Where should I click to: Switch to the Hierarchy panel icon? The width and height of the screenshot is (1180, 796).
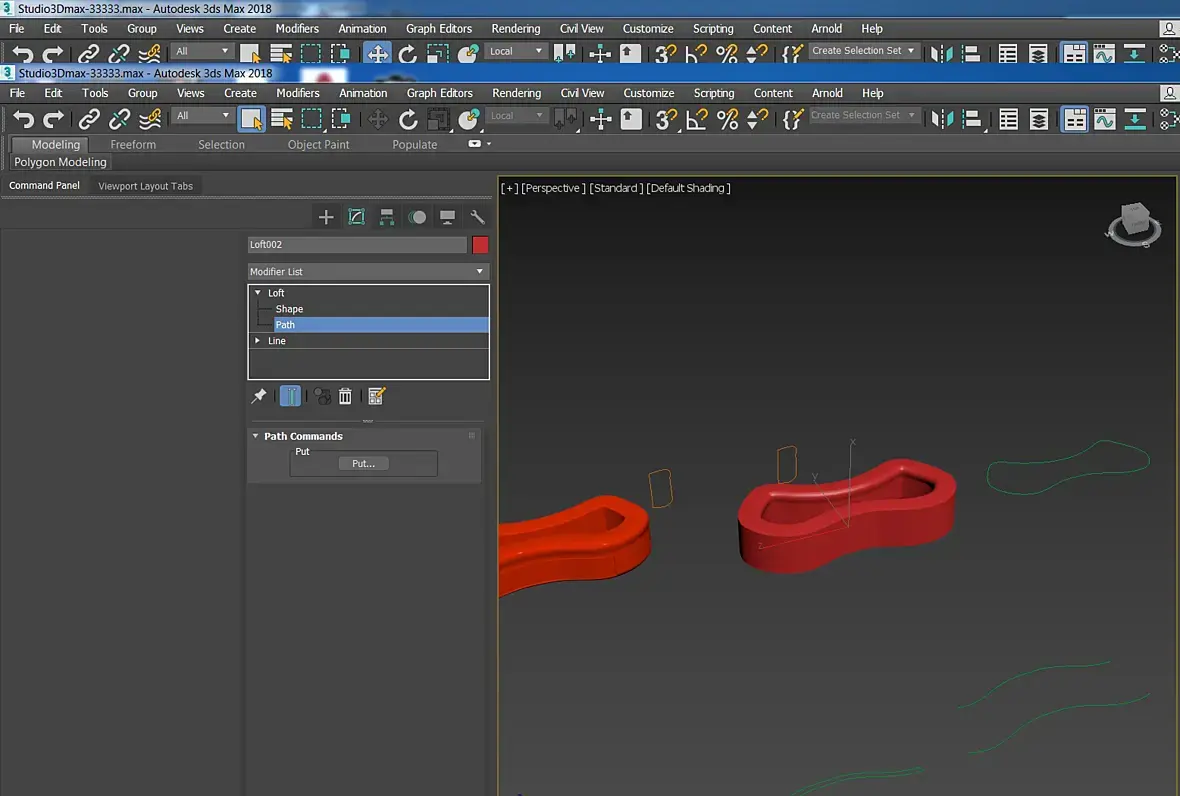(x=387, y=217)
